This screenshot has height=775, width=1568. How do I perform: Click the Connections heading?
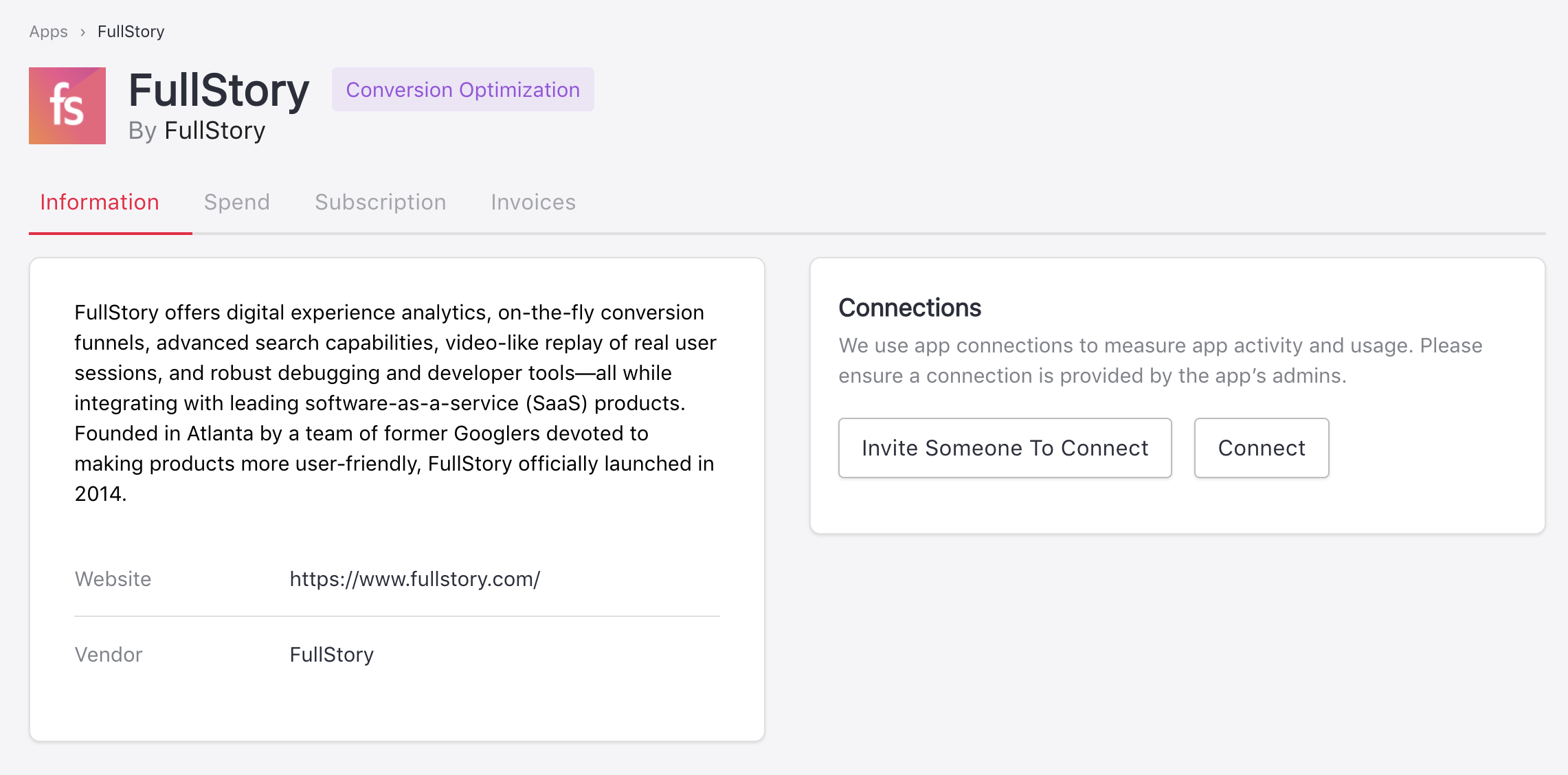coord(909,308)
